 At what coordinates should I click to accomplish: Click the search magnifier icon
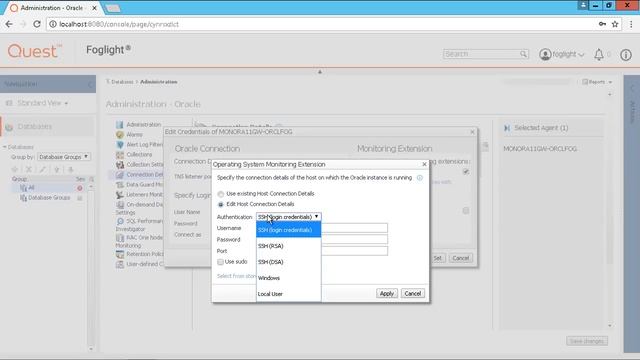pyautogui.click(x=523, y=54)
